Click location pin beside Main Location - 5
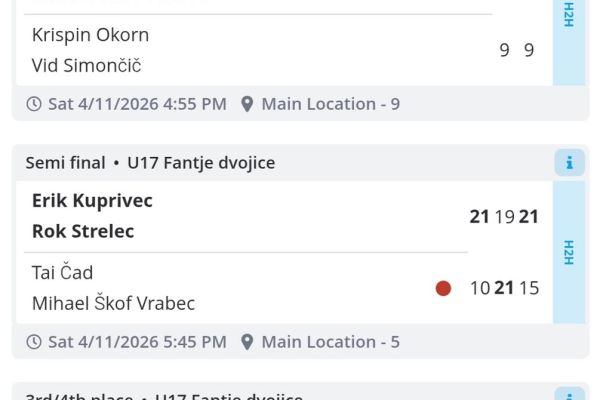Viewport: 600px width, 400px height. pos(248,342)
